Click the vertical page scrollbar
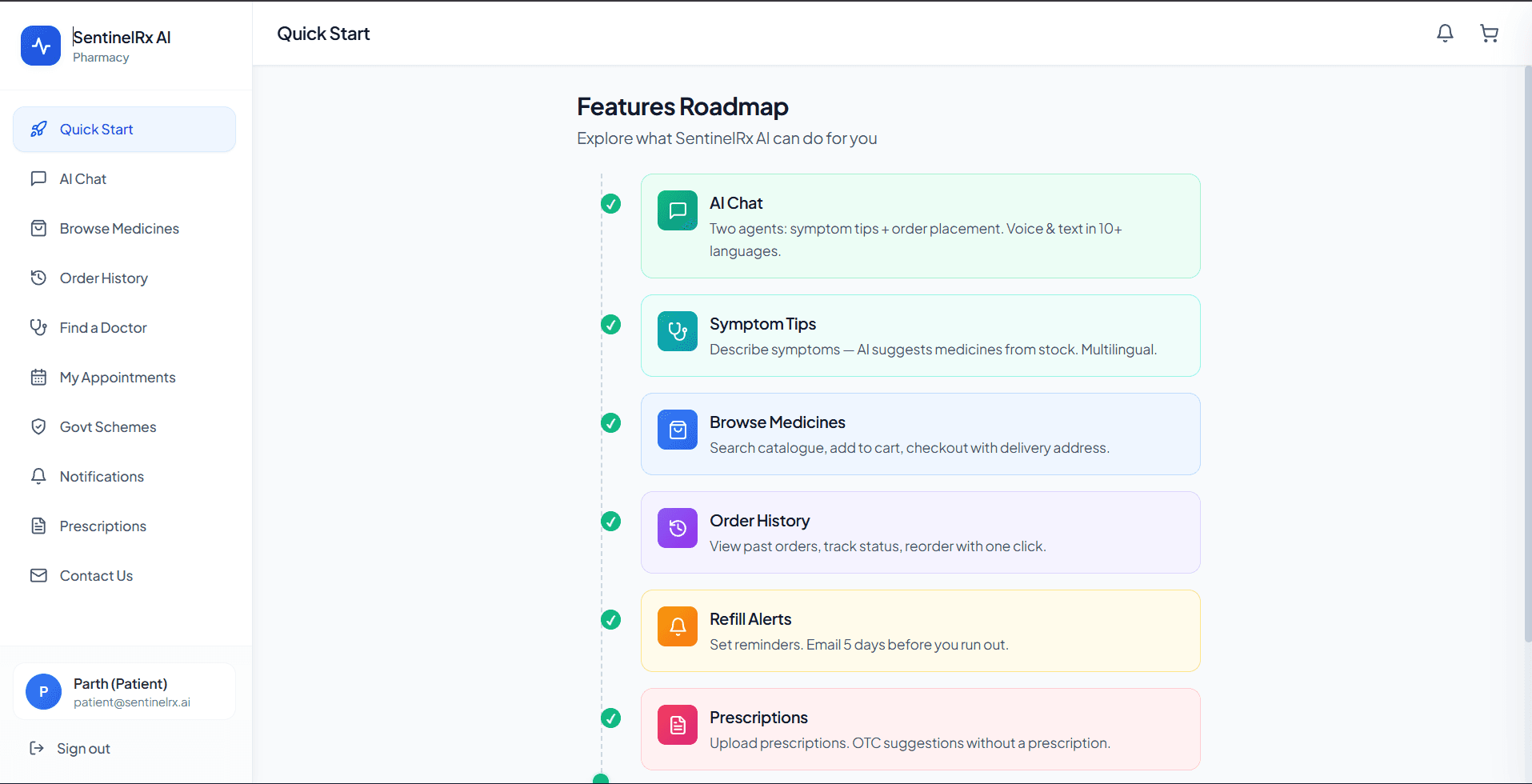Viewport: 1532px width, 784px height. tap(1527, 353)
